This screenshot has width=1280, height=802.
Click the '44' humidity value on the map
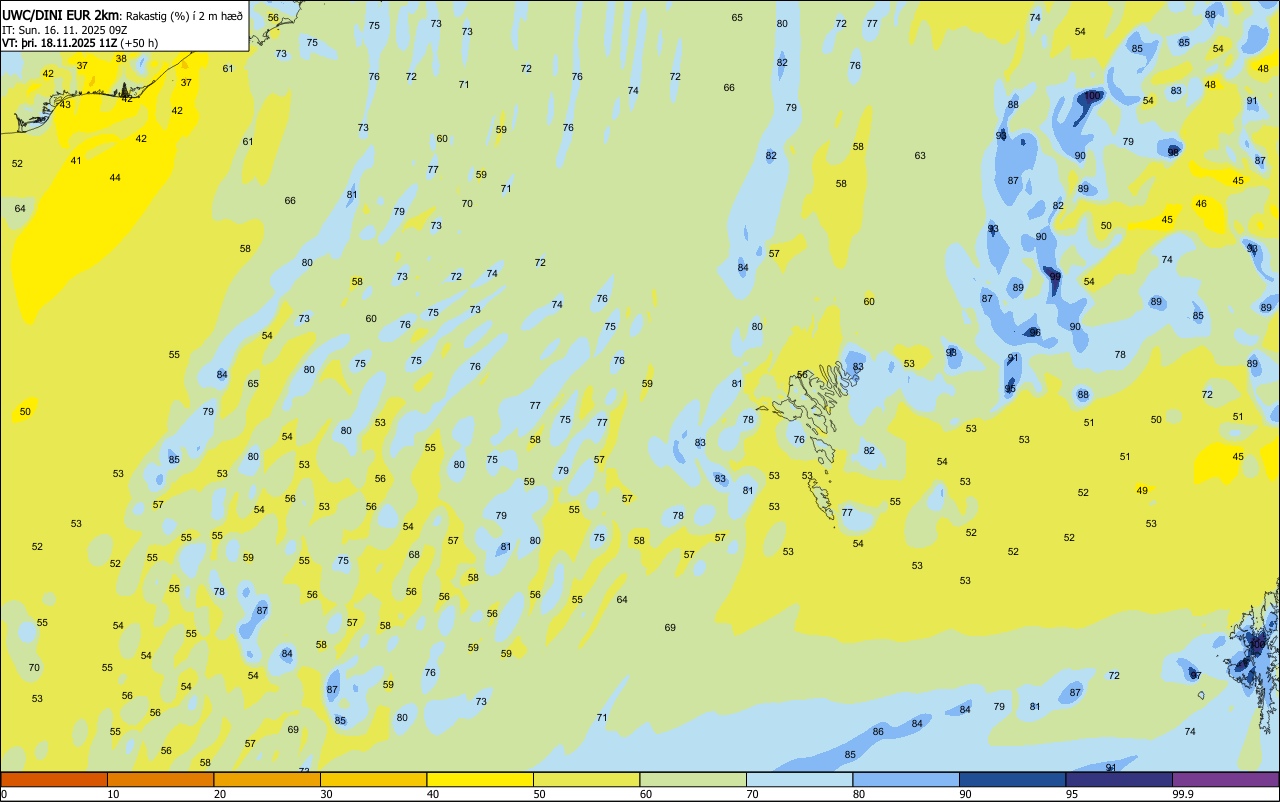click(115, 177)
